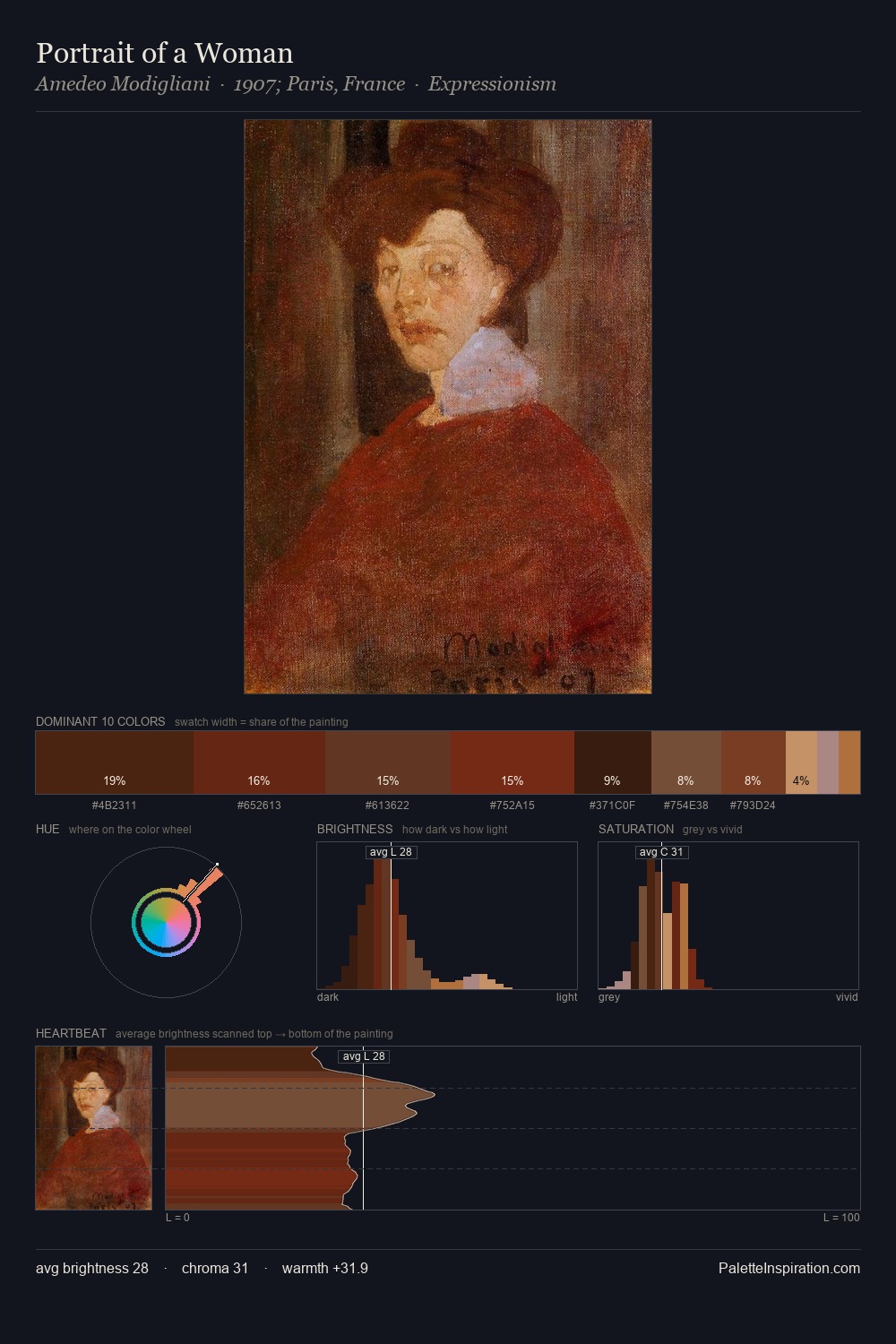Click the hue color wheel

pyautogui.click(x=166, y=922)
